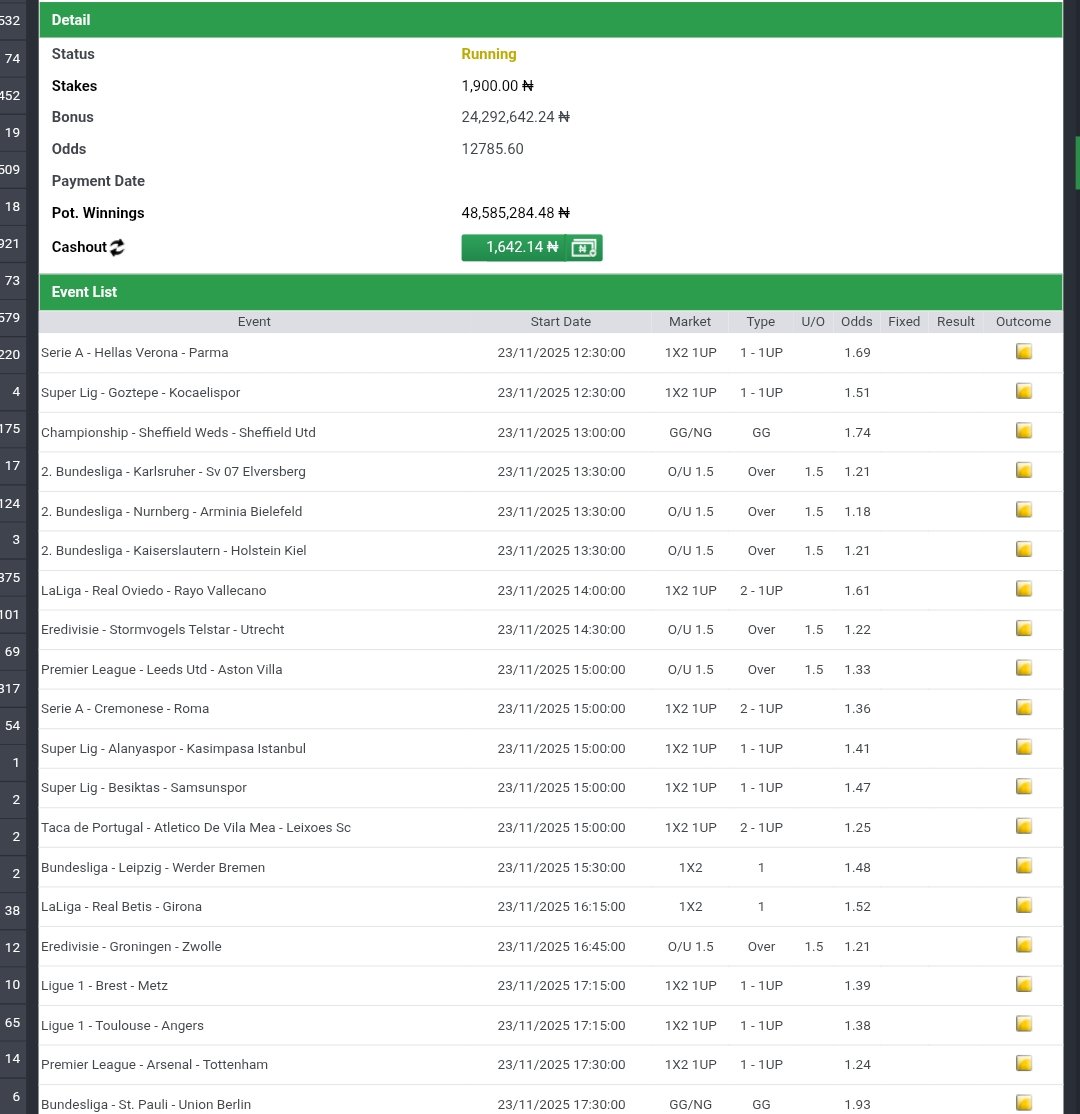Select Serie A - Cremonese - Roma event
This screenshot has width=1080, height=1114.
pos(125,708)
